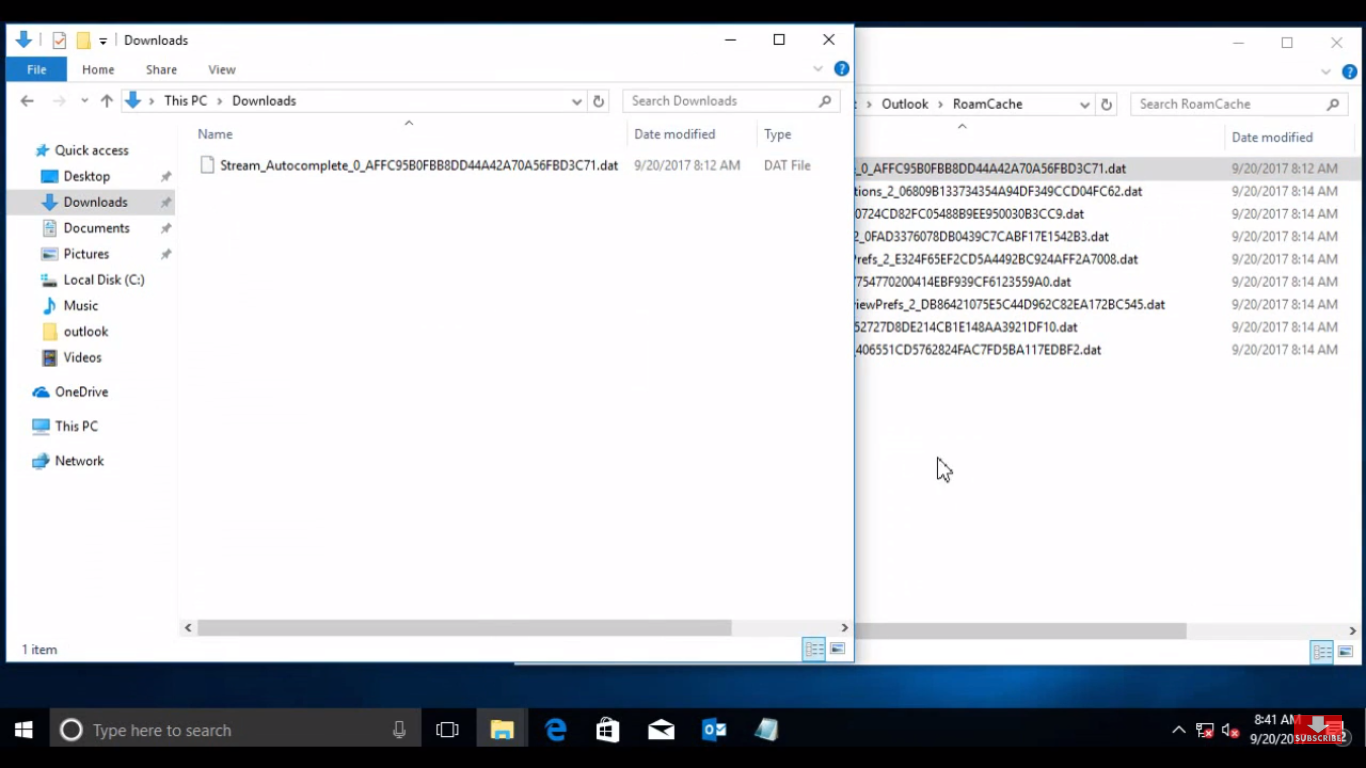Refresh the Downloads folder view
Image resolution: width=1366 pixels, height=768 pixels.
[x=598, y=101]
